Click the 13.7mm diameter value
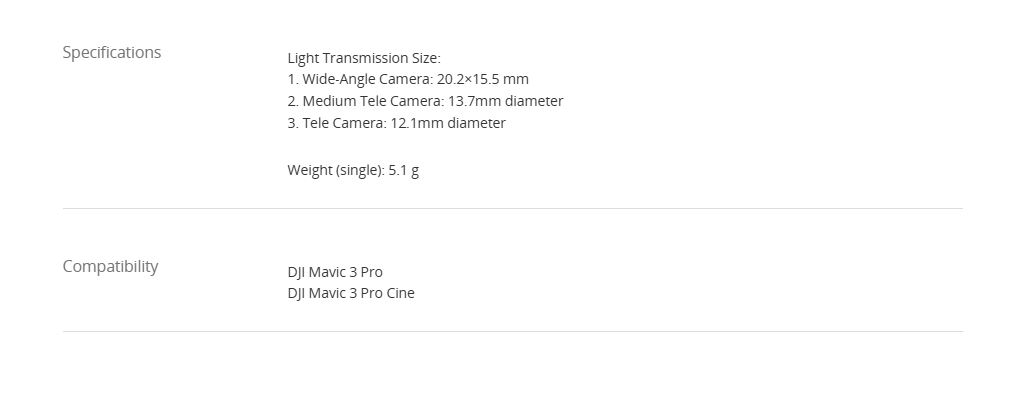The height and width of the screenshot is (412, 1036). tap(506, 101)
